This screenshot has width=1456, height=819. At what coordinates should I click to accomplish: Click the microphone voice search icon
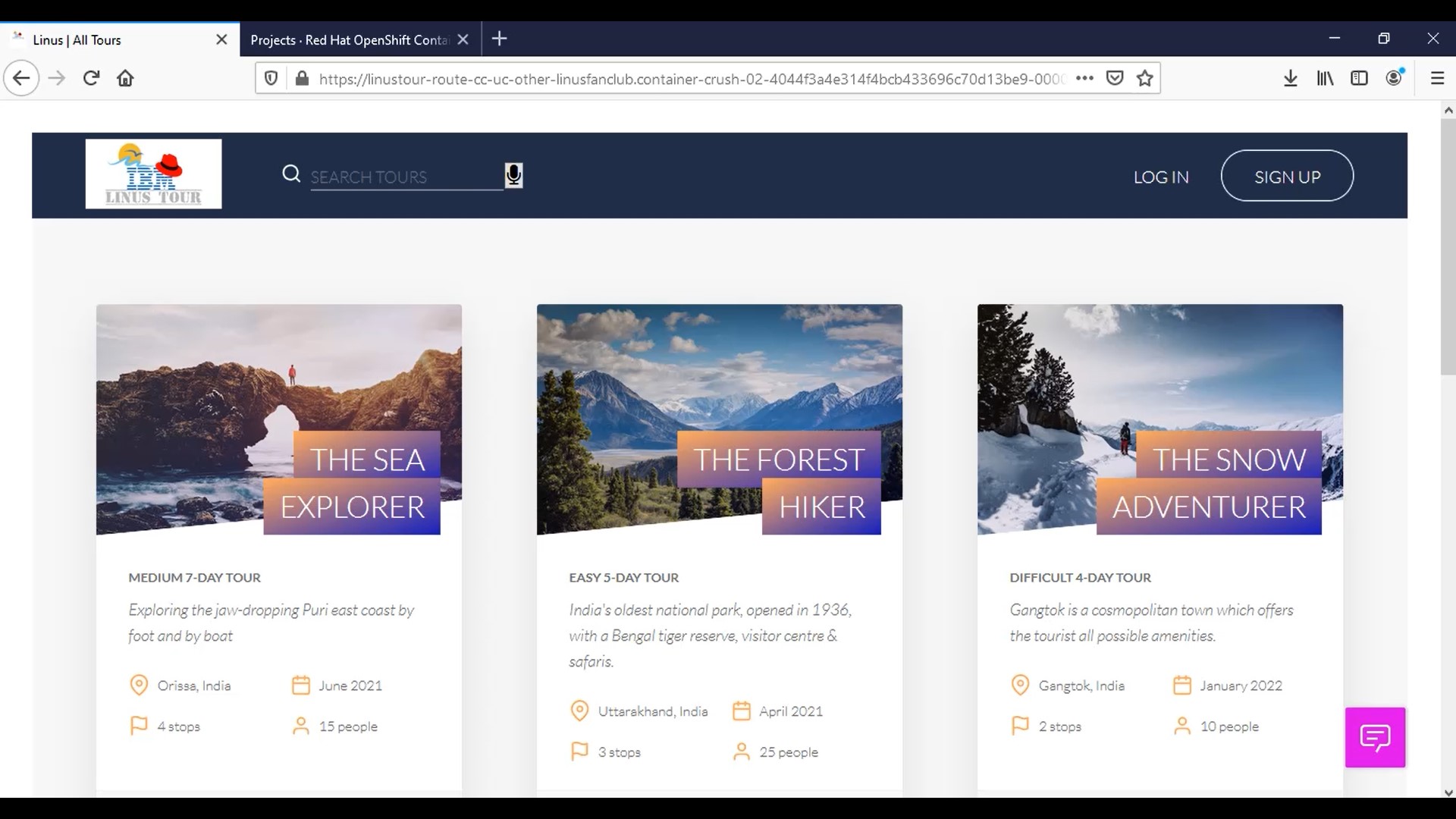coord(513,175)
